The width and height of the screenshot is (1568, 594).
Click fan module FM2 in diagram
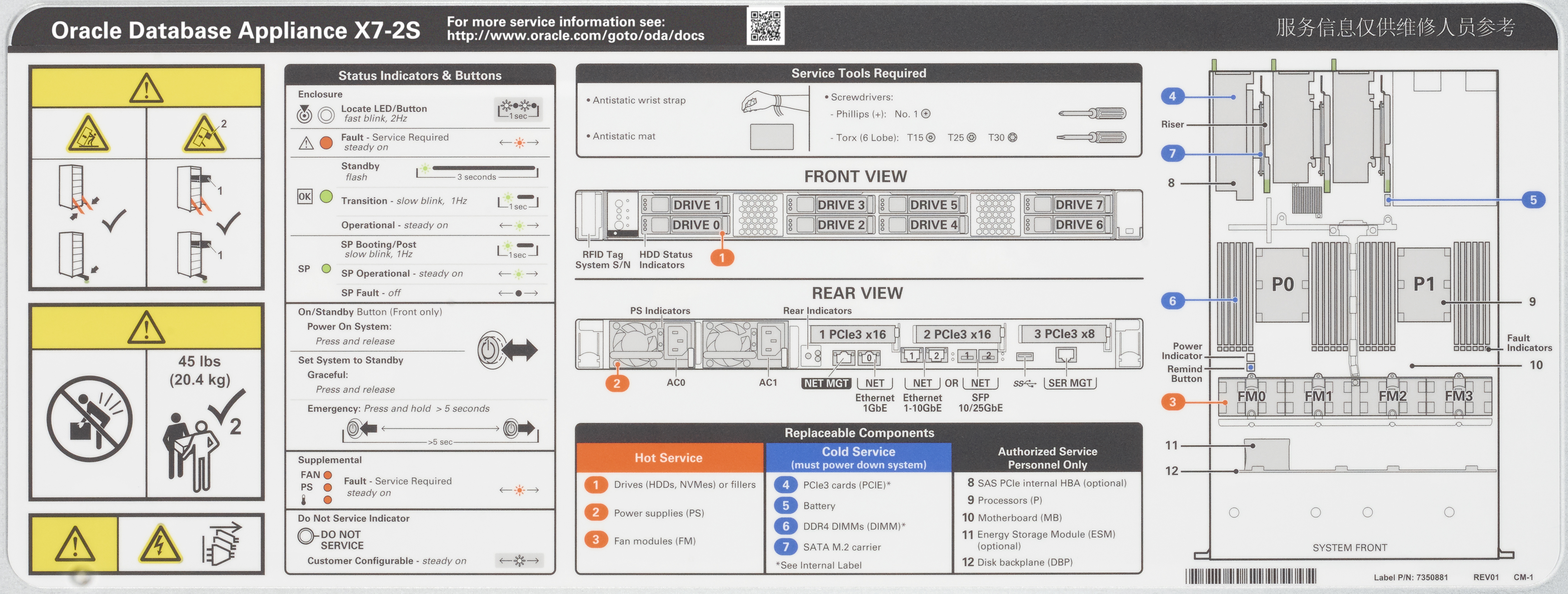point(1392,396)
